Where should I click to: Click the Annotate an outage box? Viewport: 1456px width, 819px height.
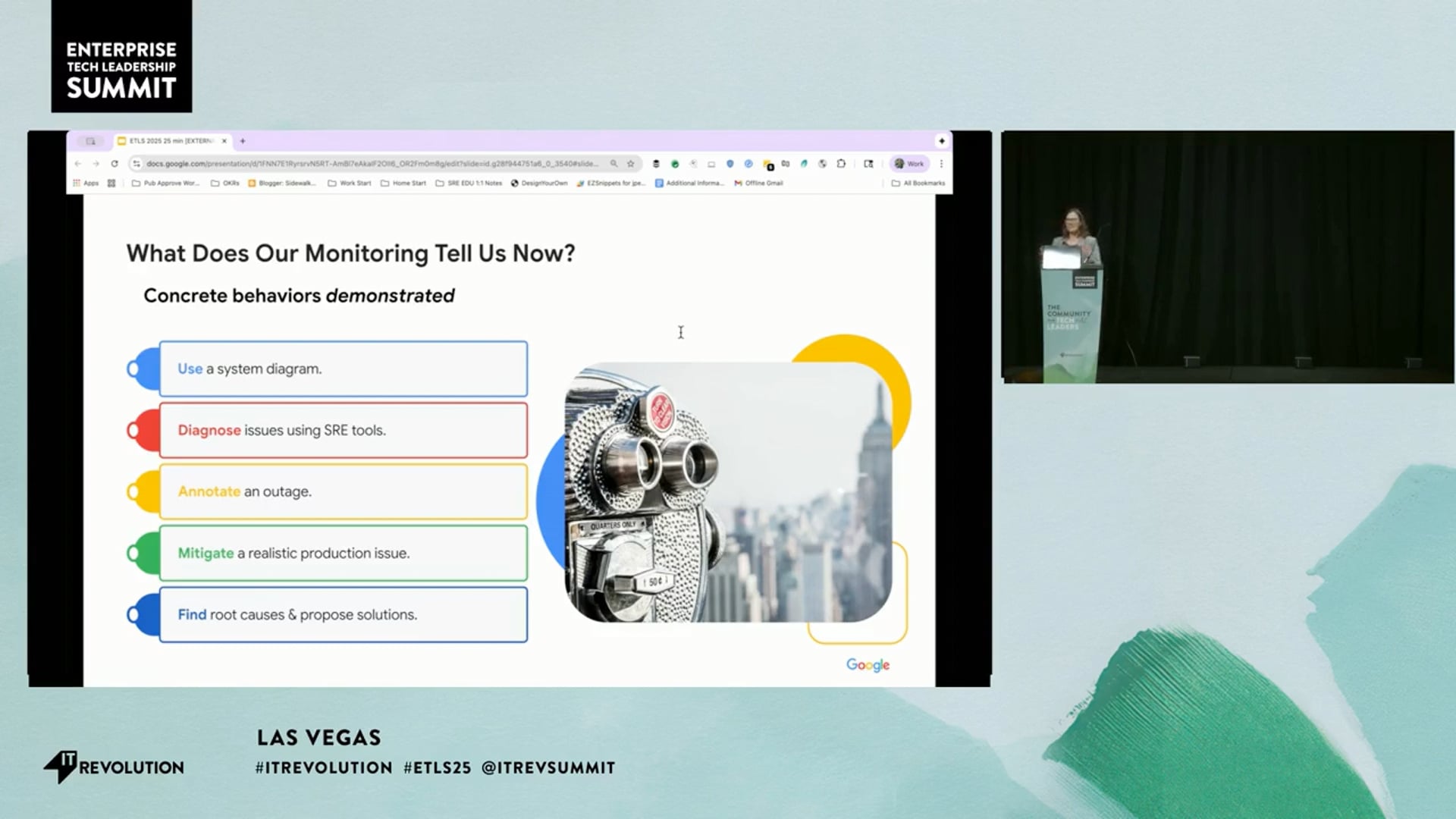coord(343,491)
